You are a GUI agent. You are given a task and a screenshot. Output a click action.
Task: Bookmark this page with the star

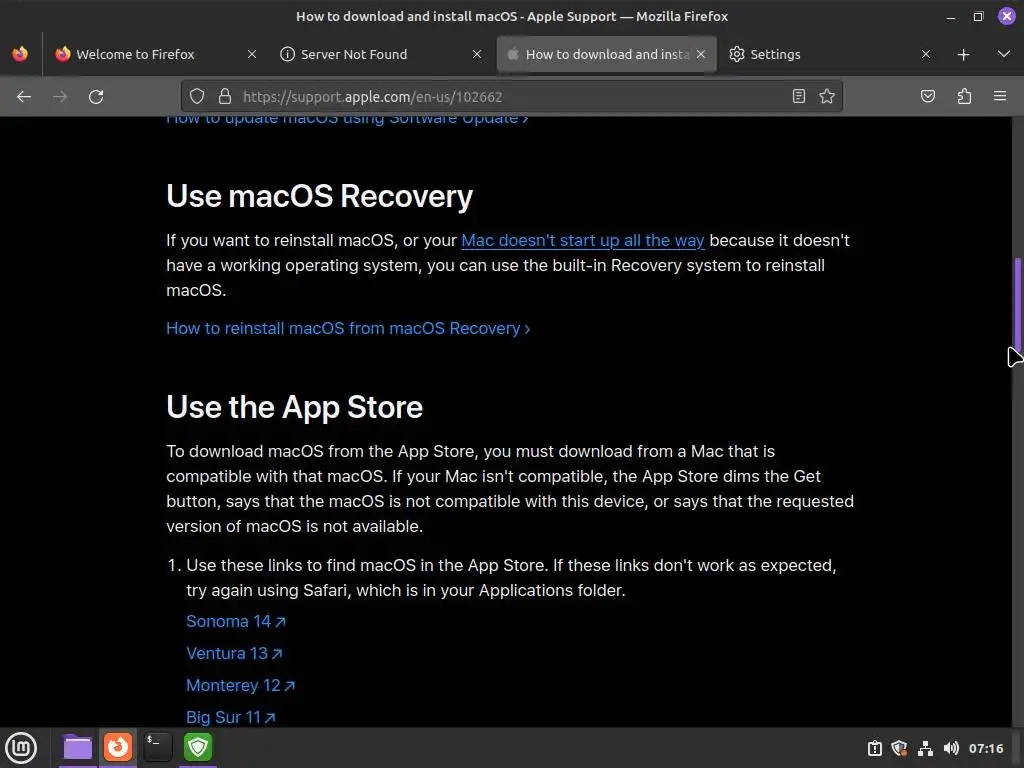[x=827, y=97]
